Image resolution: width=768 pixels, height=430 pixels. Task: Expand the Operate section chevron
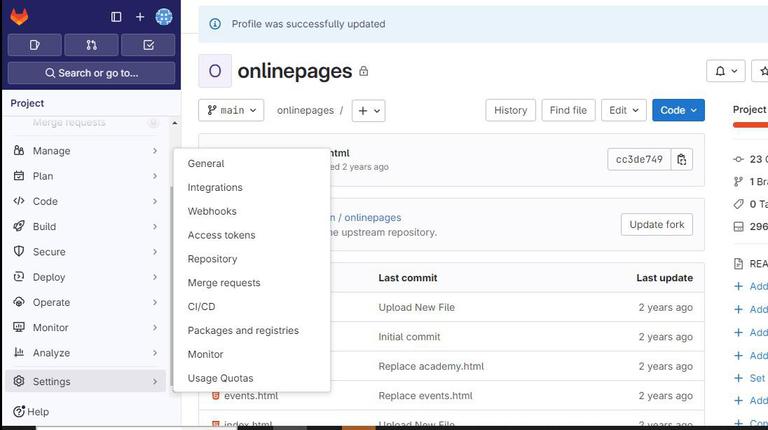tap(155, 302)
